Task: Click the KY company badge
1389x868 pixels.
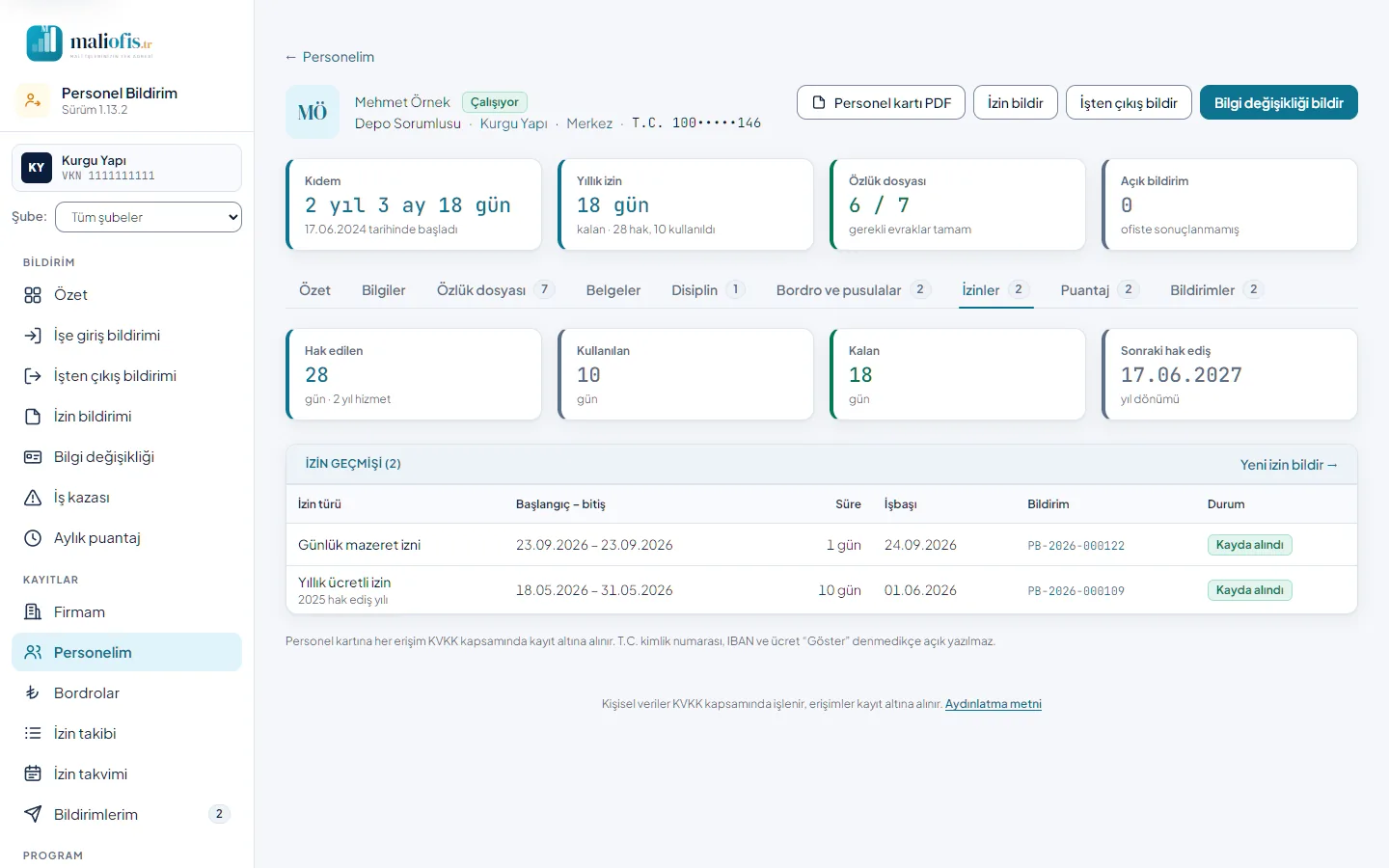Action: [37, 168]
